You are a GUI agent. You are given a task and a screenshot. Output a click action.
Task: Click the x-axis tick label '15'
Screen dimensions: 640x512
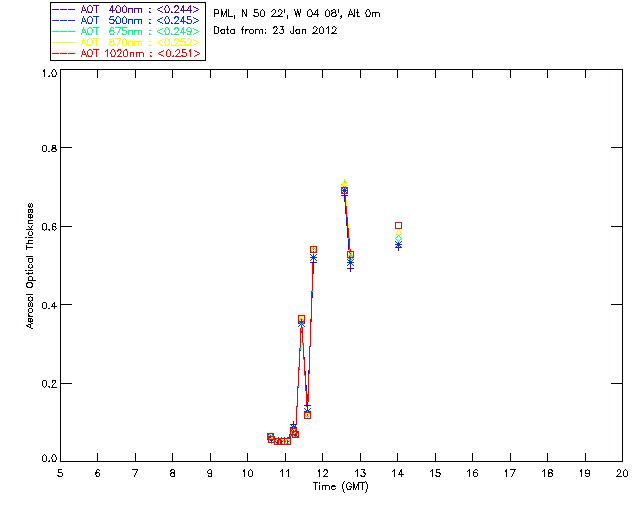coord(435,473)
